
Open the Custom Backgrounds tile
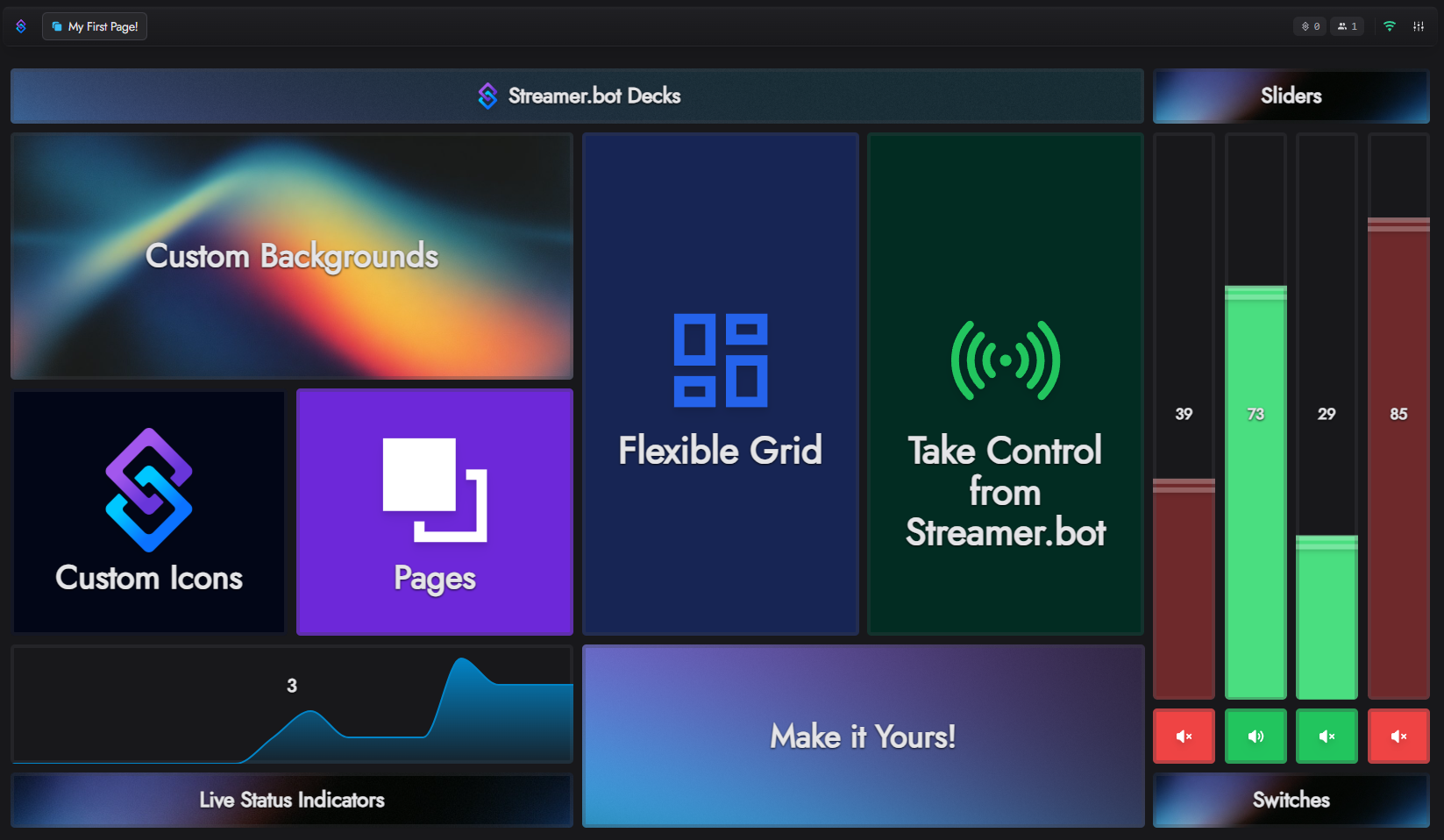click(x=292, y=256)
